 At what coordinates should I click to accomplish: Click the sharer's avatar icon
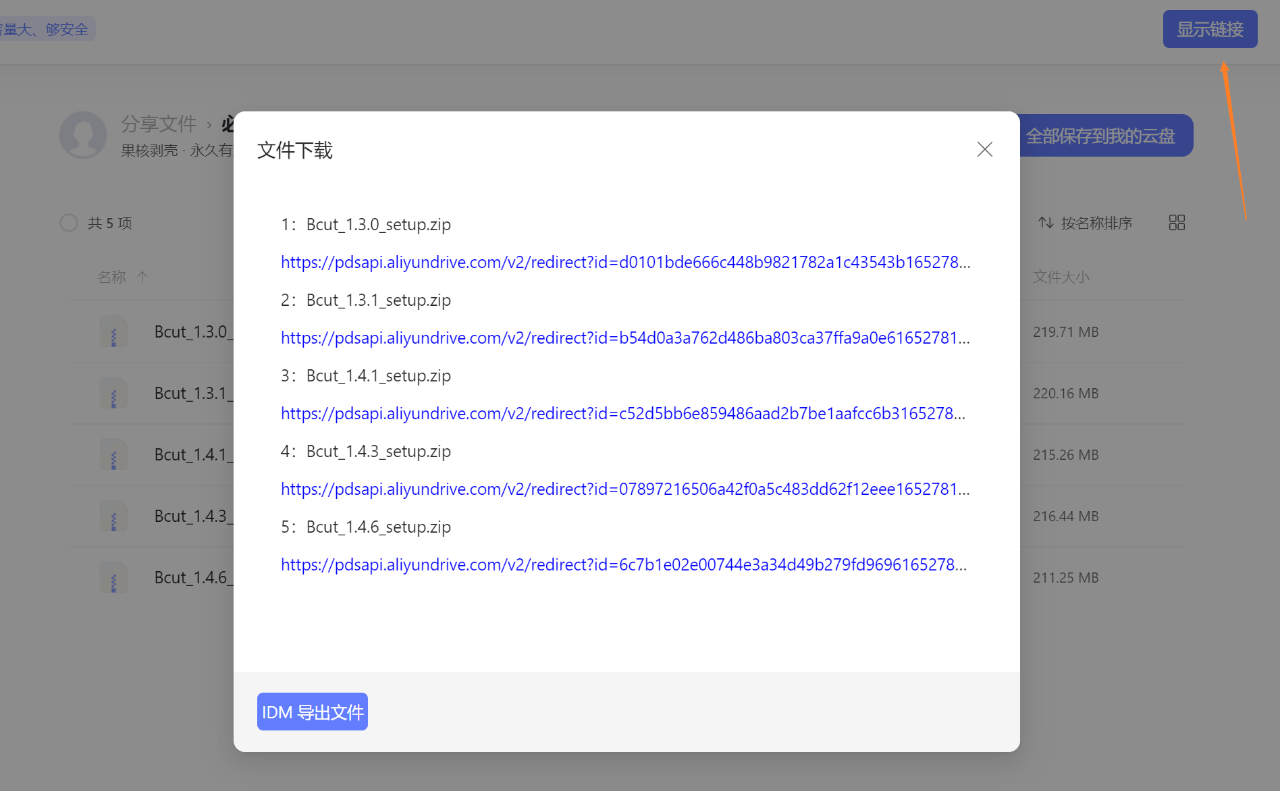[83, 135]
